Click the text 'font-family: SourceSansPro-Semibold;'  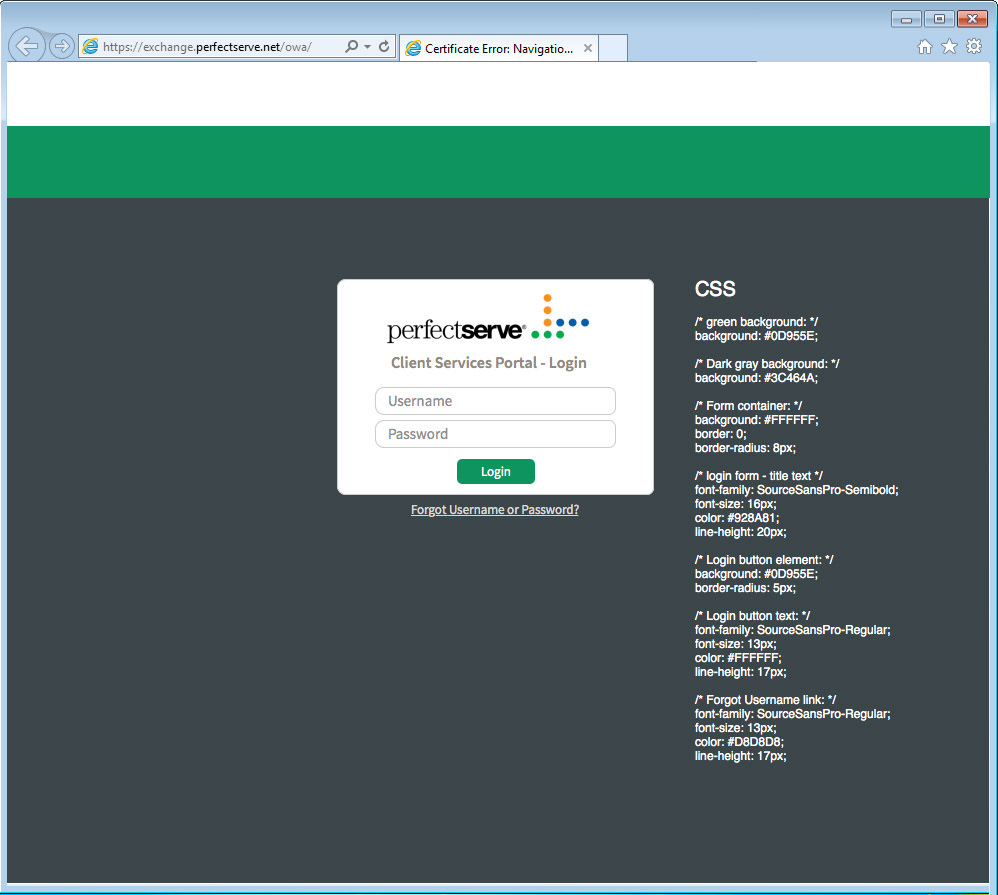796,490
